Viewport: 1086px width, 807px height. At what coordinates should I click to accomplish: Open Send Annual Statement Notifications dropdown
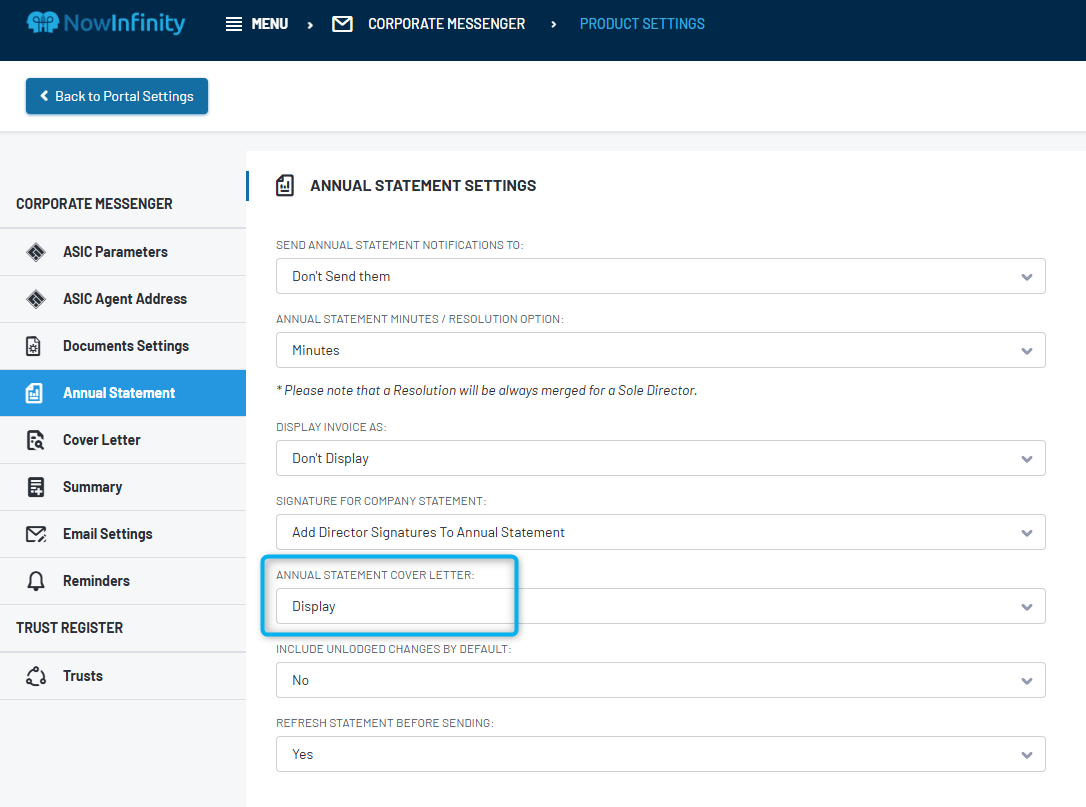click(661, 276)
